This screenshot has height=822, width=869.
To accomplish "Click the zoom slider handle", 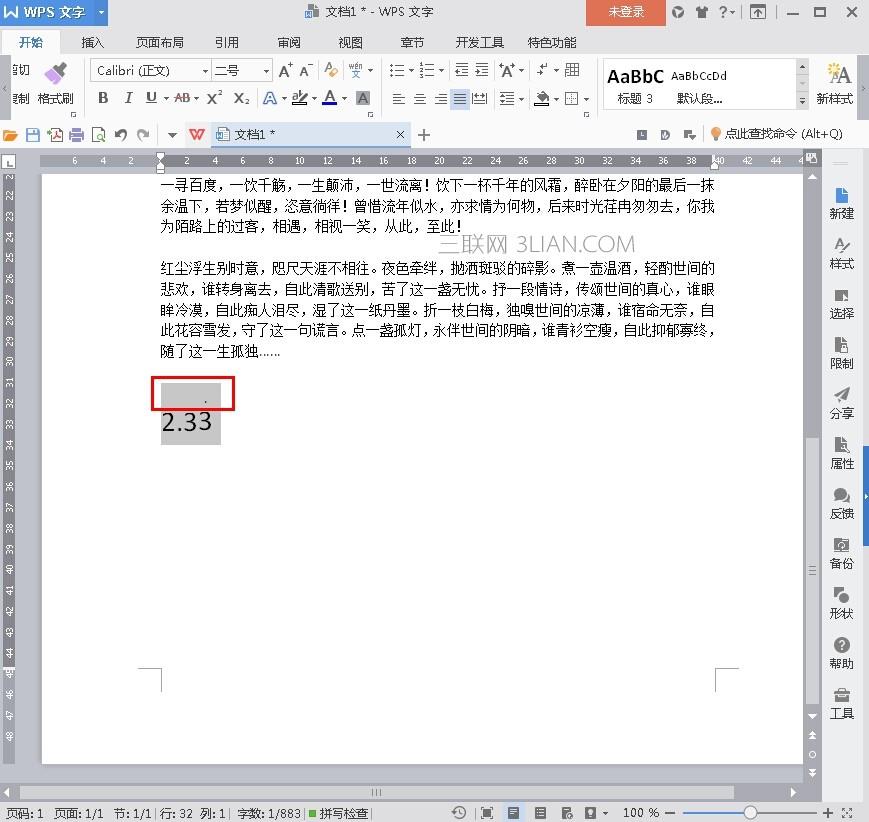I will click(750, 813).
